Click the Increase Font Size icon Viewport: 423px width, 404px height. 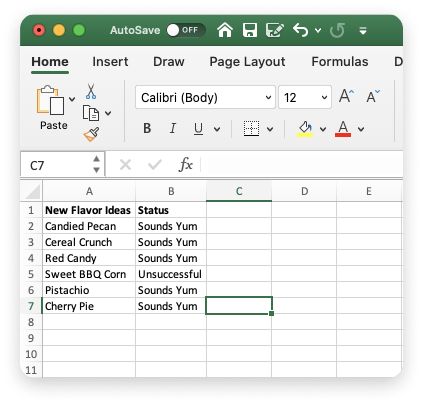pyautogui.click(x=346, y=96)
